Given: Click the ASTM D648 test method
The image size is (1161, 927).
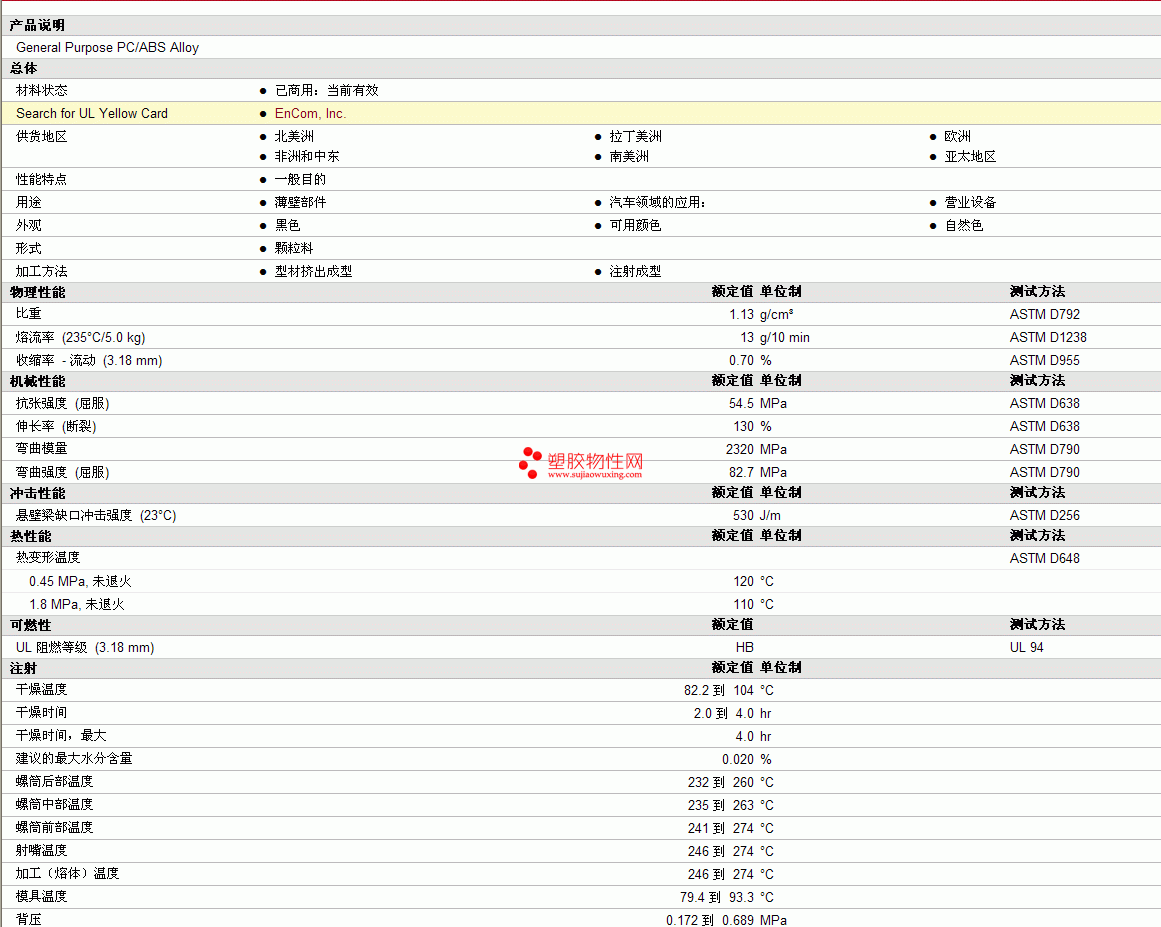Looking at the screenshot, I should coord(1045,558).
